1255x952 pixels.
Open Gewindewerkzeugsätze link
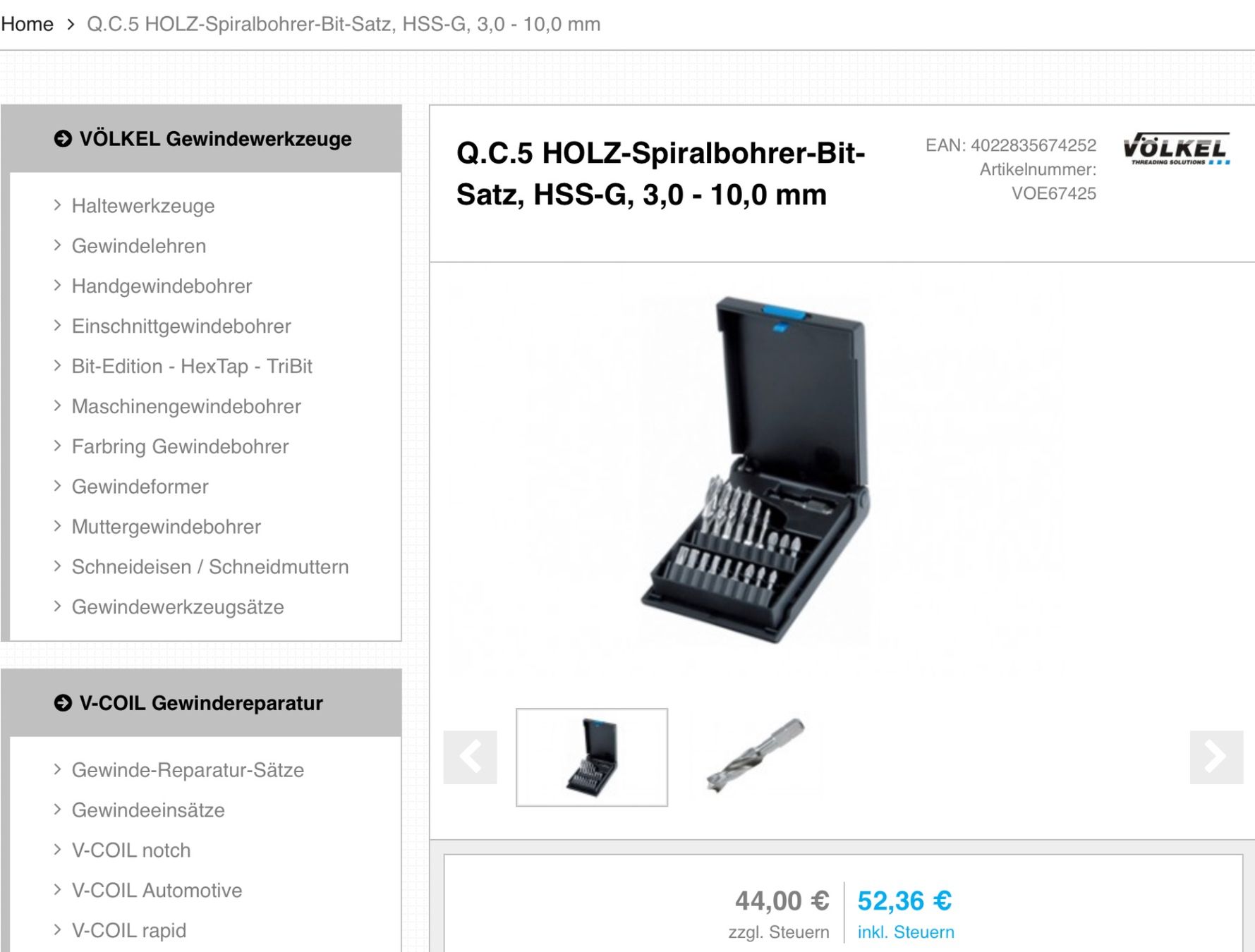pos(178,607)
